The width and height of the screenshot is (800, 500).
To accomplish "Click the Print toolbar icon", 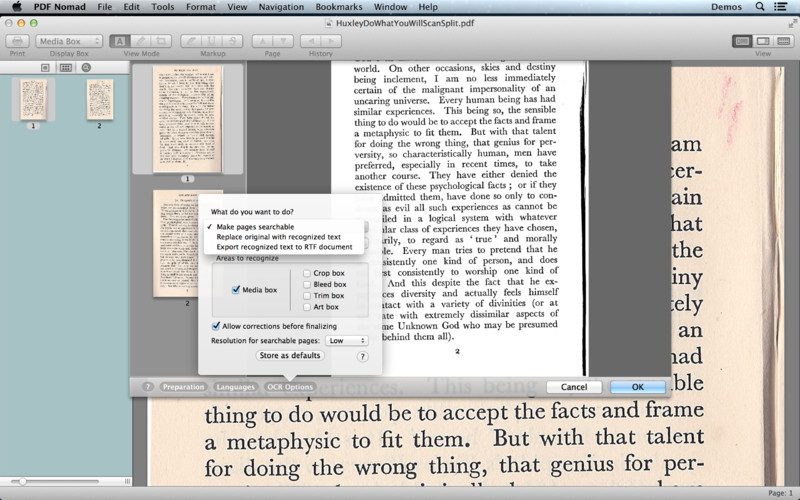I will (x=17, y=41).
